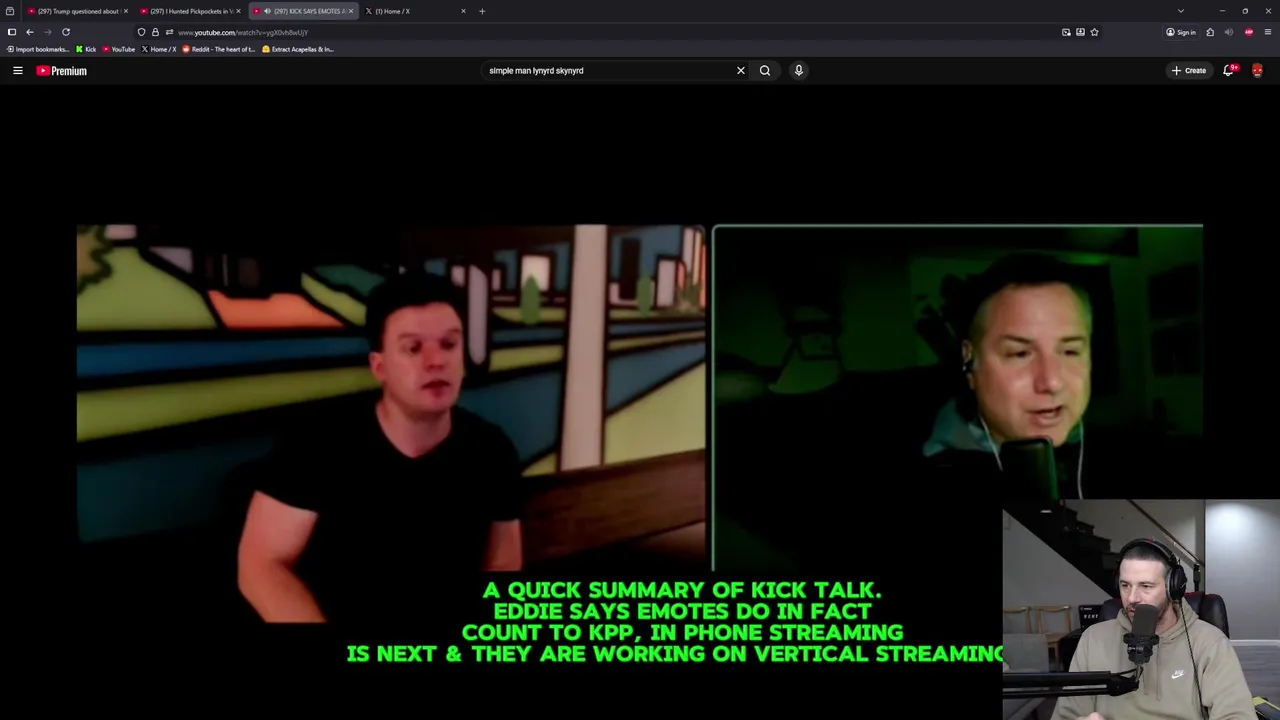Image resolution: width=1280 pixels, height=720 pixels.
Task: Close the 'I Hunted Pickpockets' tab
Action: (238, 11)
